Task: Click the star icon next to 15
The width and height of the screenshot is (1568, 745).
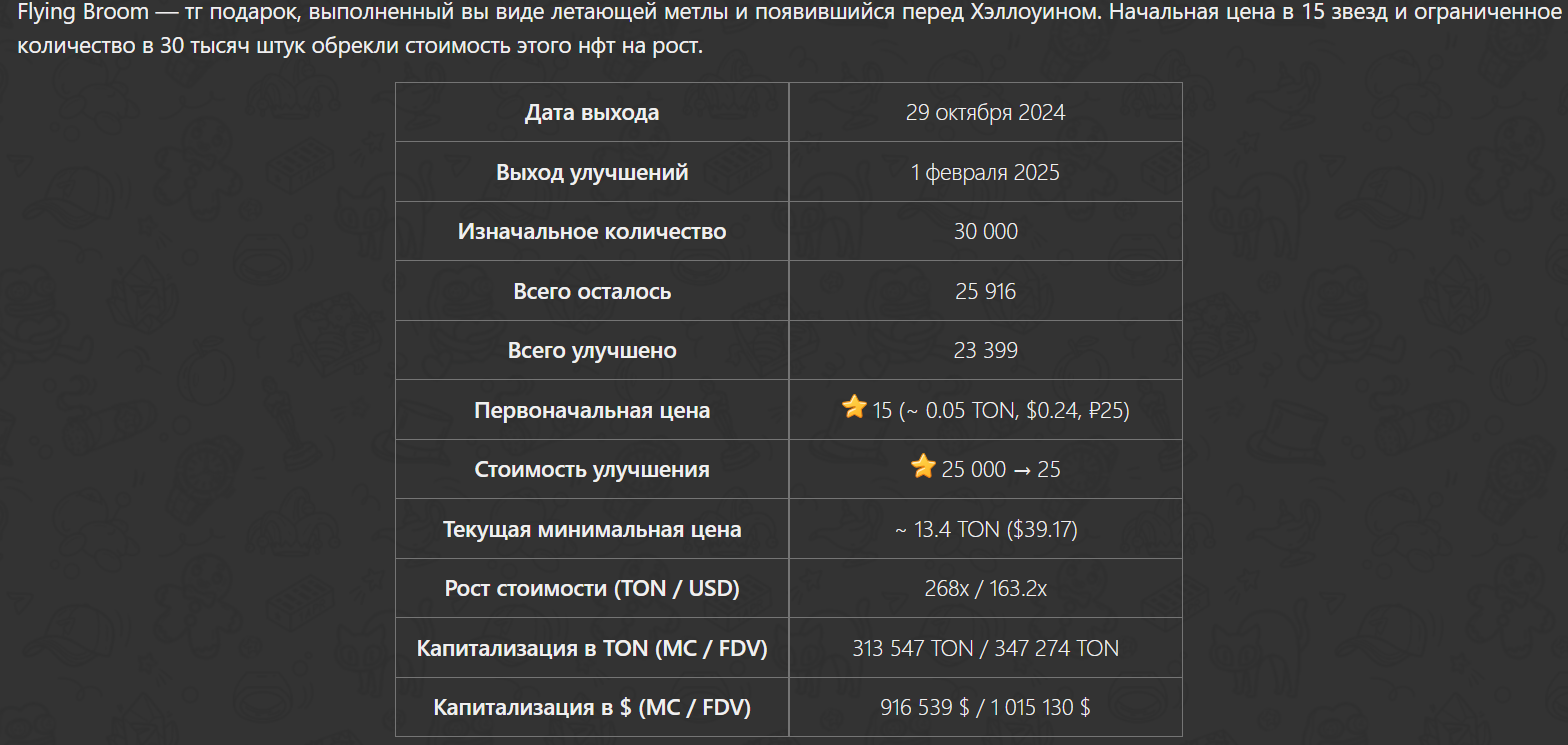Action: pos(854,408)
